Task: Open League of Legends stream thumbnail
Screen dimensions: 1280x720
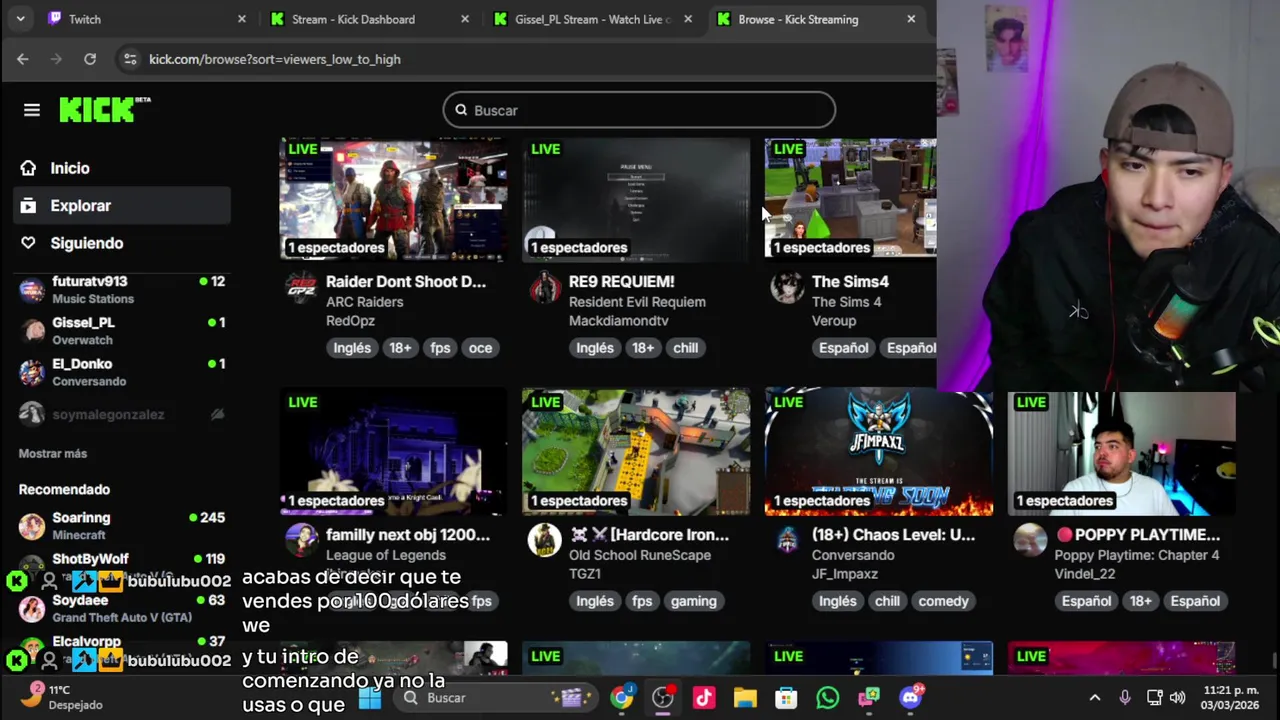Action: [393, 453]
